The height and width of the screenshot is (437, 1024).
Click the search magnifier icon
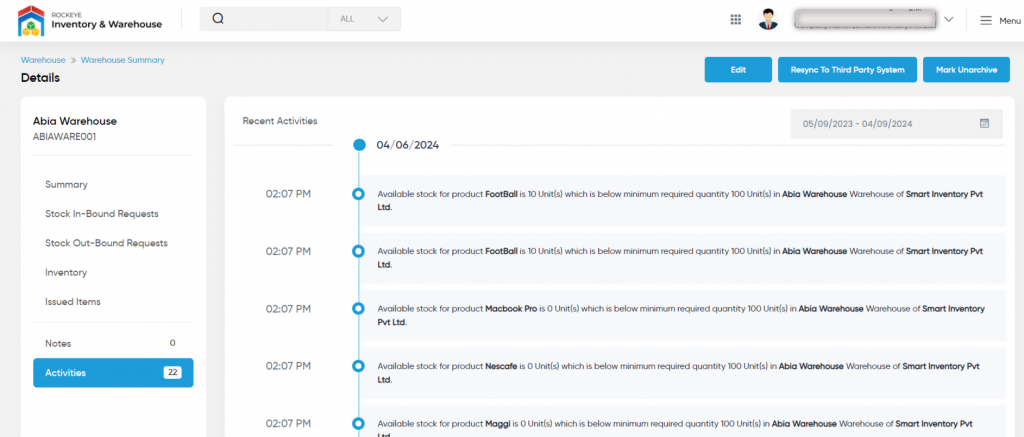(218, 19)
